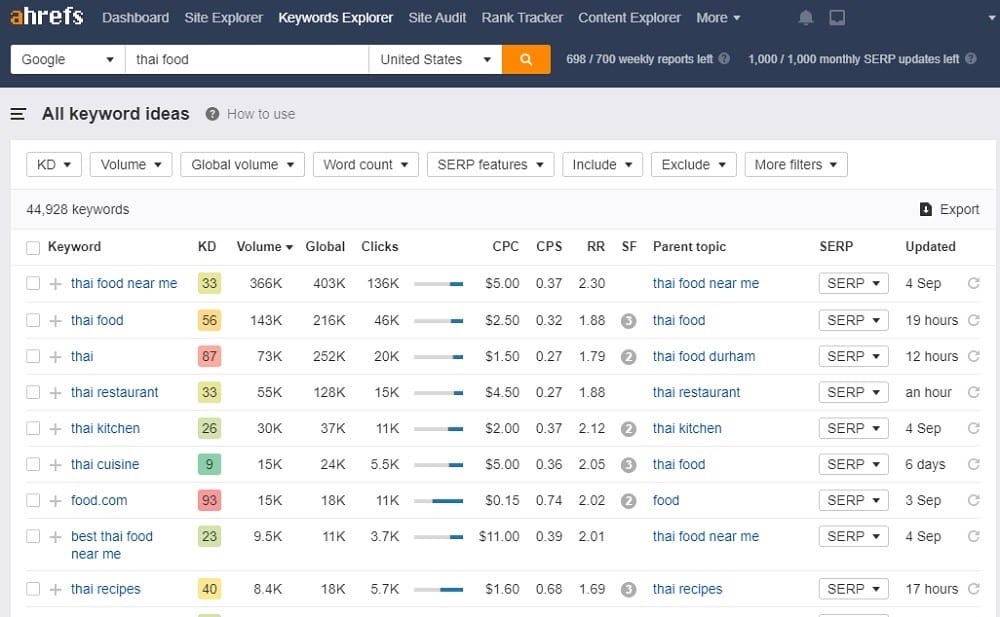The height and width of the screenshot is (617, 1000).
Task: Click the Export download icon
Action: click(x=926, y=209)
